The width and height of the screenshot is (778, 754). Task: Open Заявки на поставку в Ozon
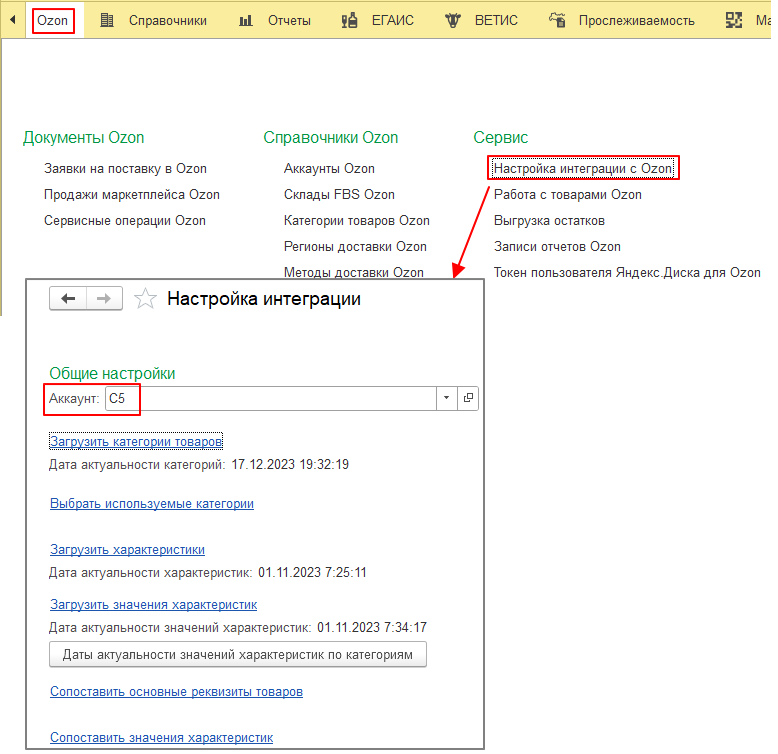125,169
